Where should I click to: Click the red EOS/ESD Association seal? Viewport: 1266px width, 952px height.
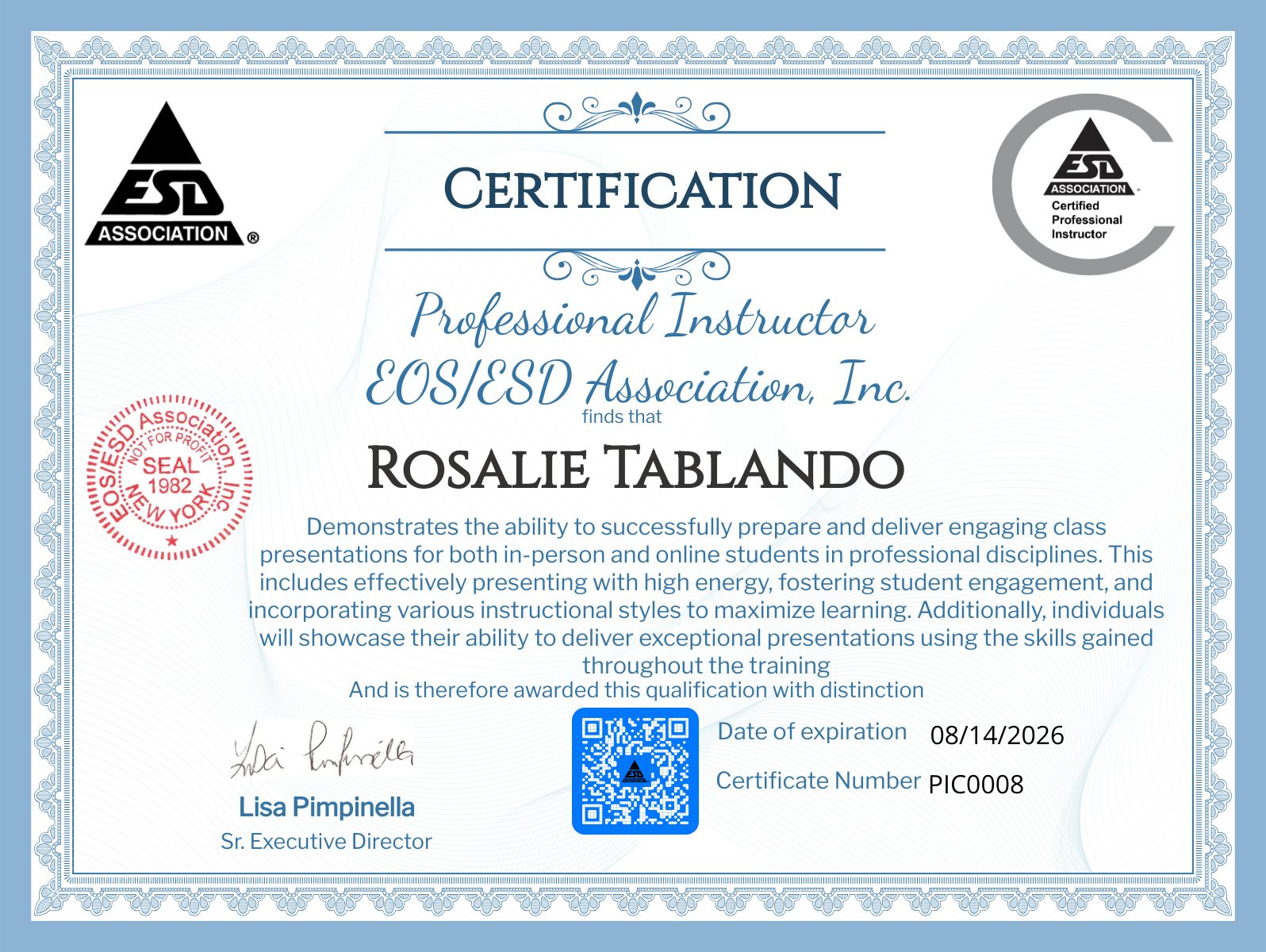pos(170,476)
